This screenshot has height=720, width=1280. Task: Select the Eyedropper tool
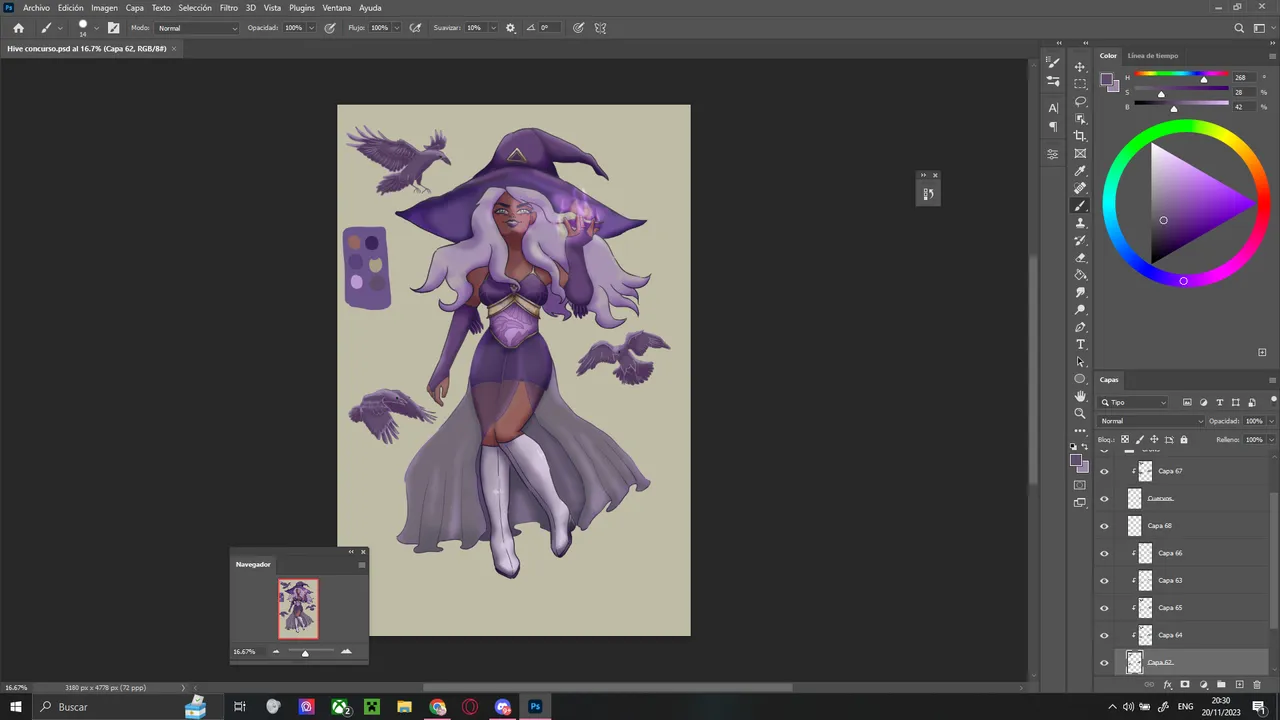1080,171
